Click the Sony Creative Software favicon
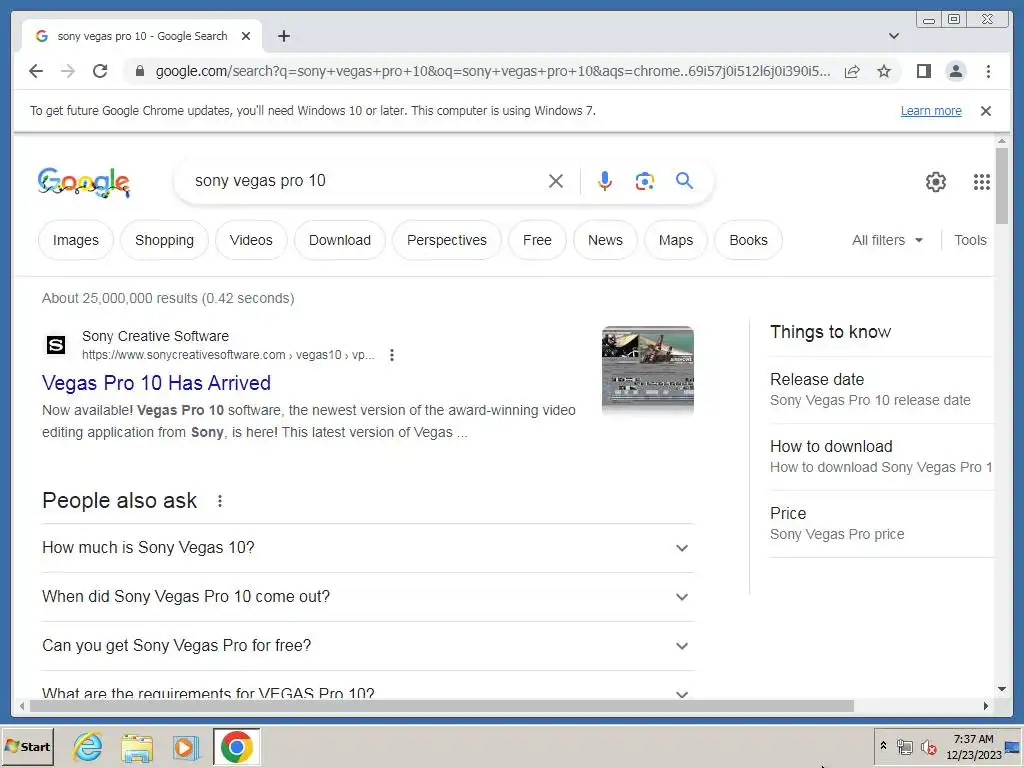 [x=56, y=345]
